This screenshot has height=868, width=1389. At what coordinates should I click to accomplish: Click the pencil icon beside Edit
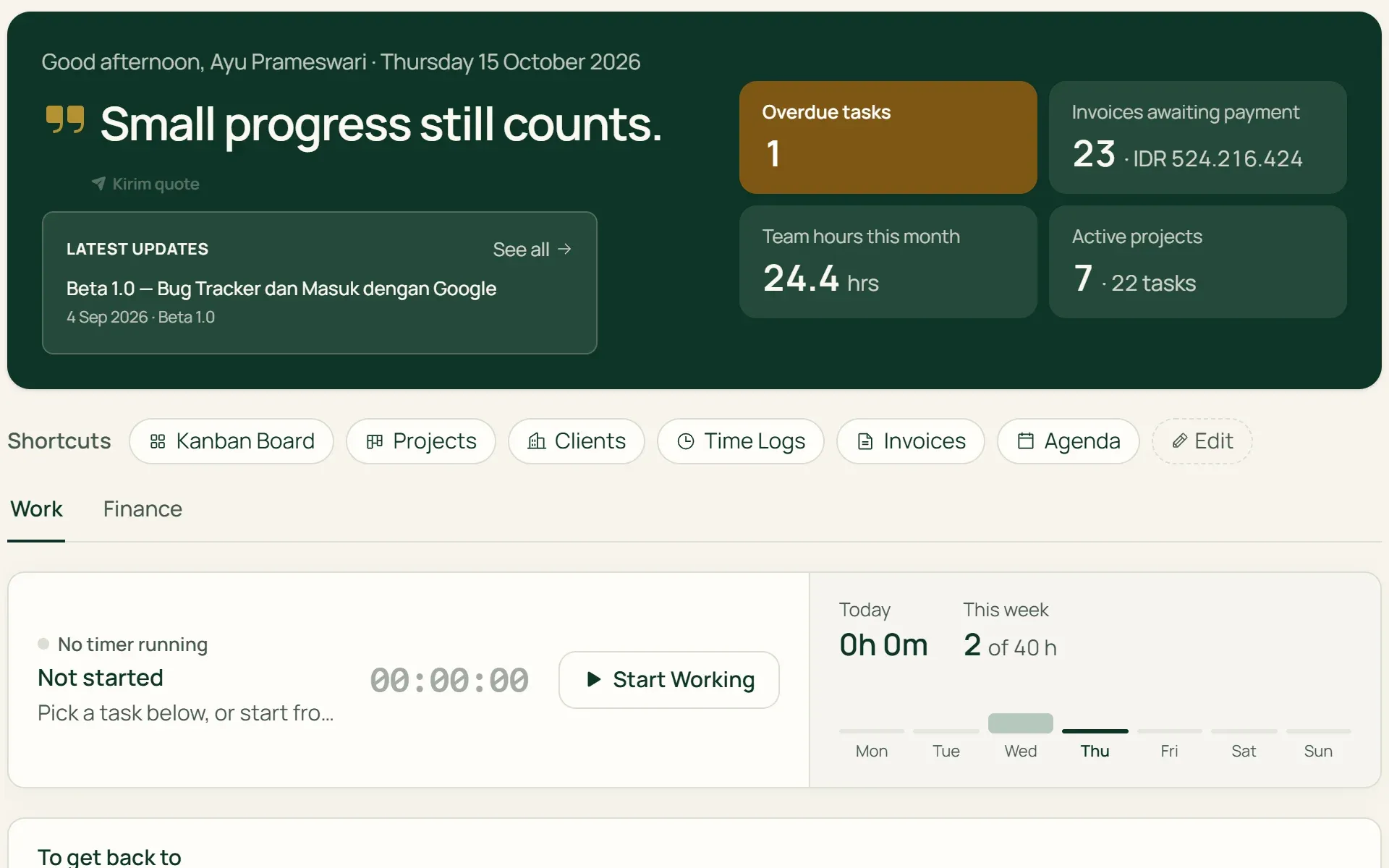1179,441
